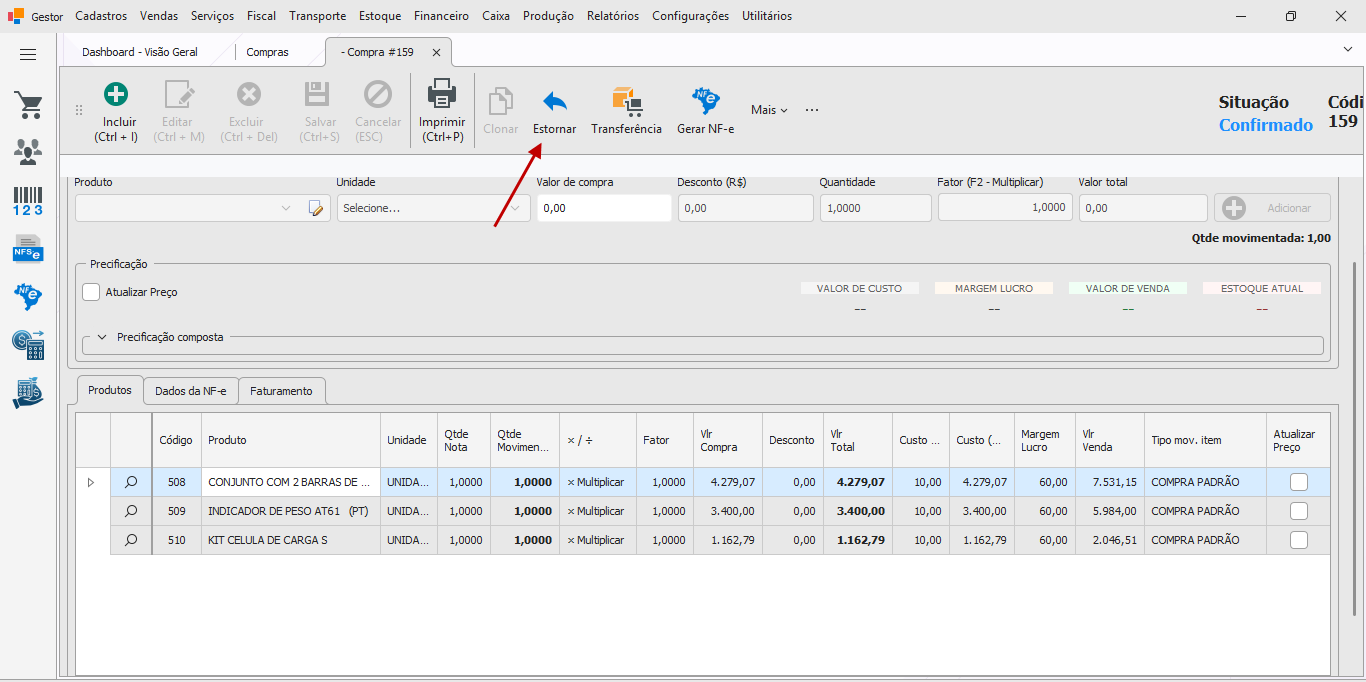The image size is (1366, 682).
Task: Open the Produto combo box dropdown
Action: (286, 208)
